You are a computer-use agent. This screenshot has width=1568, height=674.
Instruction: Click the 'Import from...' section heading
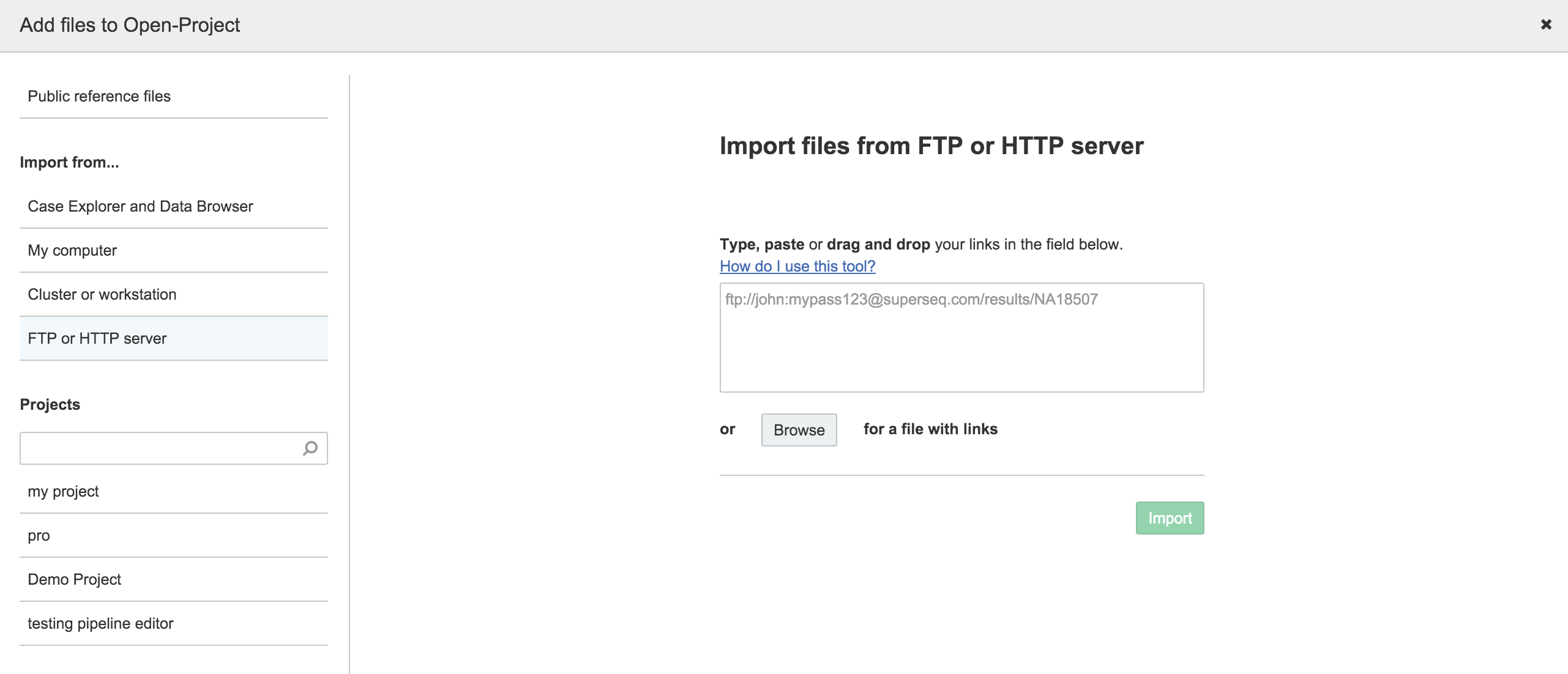[69, 162]
